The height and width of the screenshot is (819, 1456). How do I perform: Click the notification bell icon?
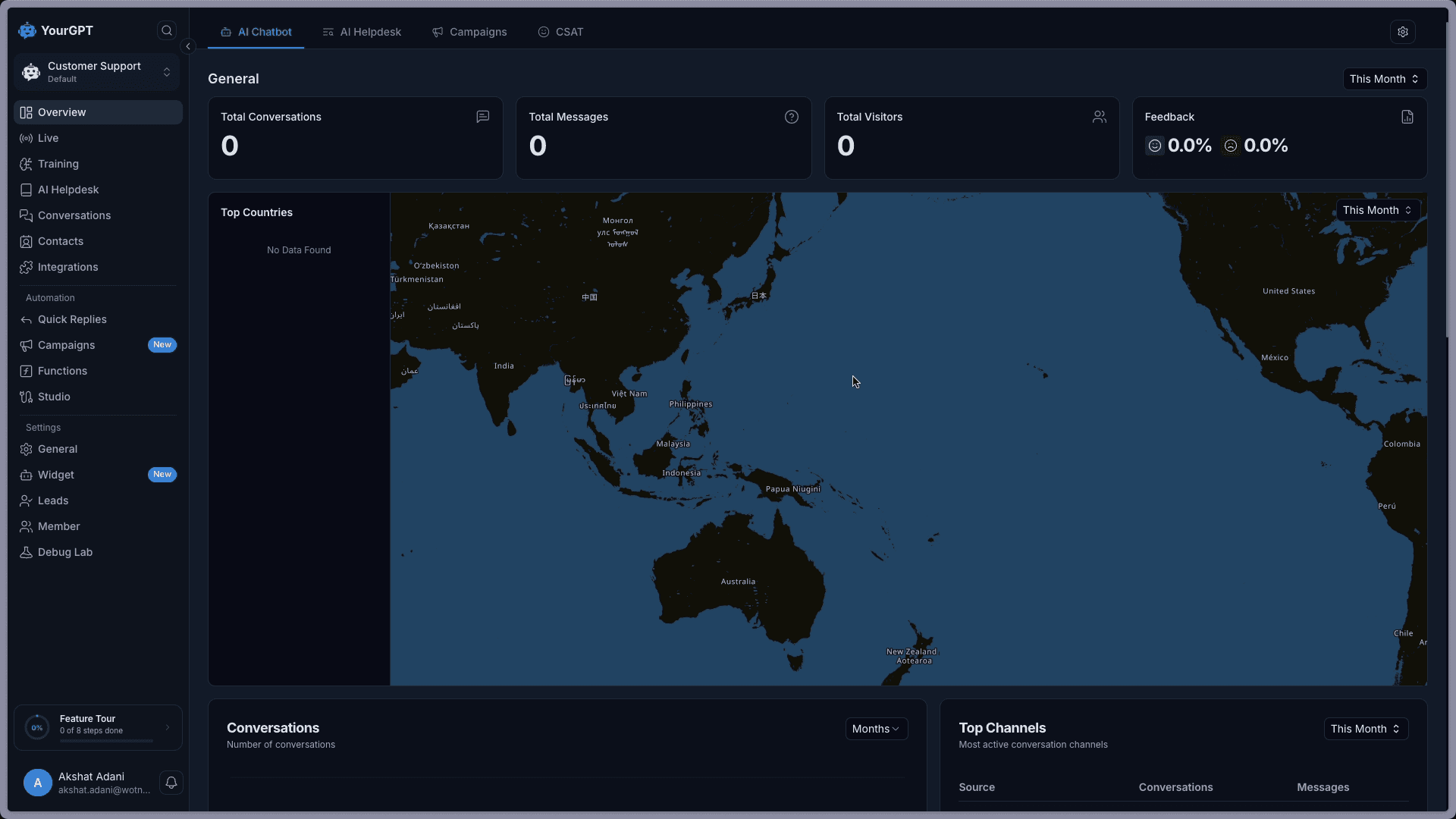(x=171, y=783)
